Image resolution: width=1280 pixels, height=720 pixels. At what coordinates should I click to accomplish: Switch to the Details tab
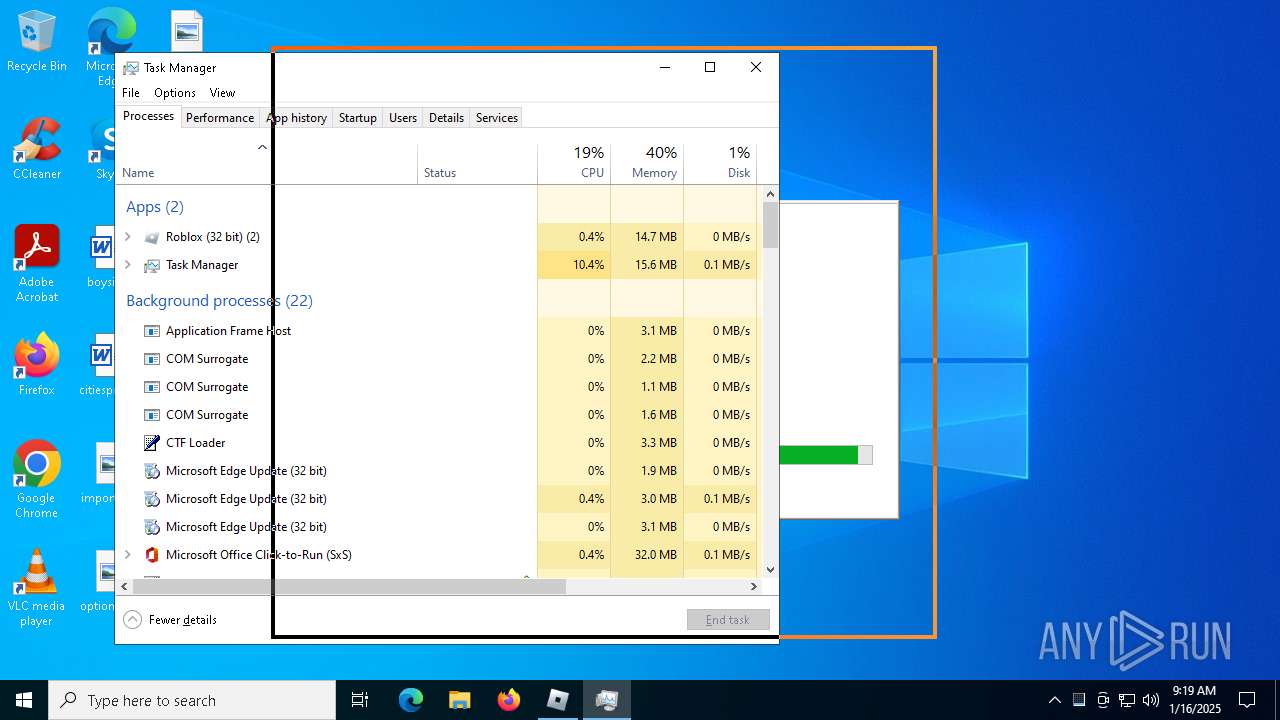click(446, 118)
